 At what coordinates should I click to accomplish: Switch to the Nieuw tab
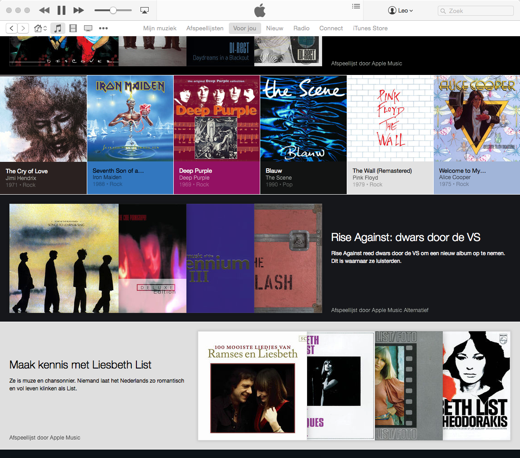274,28
